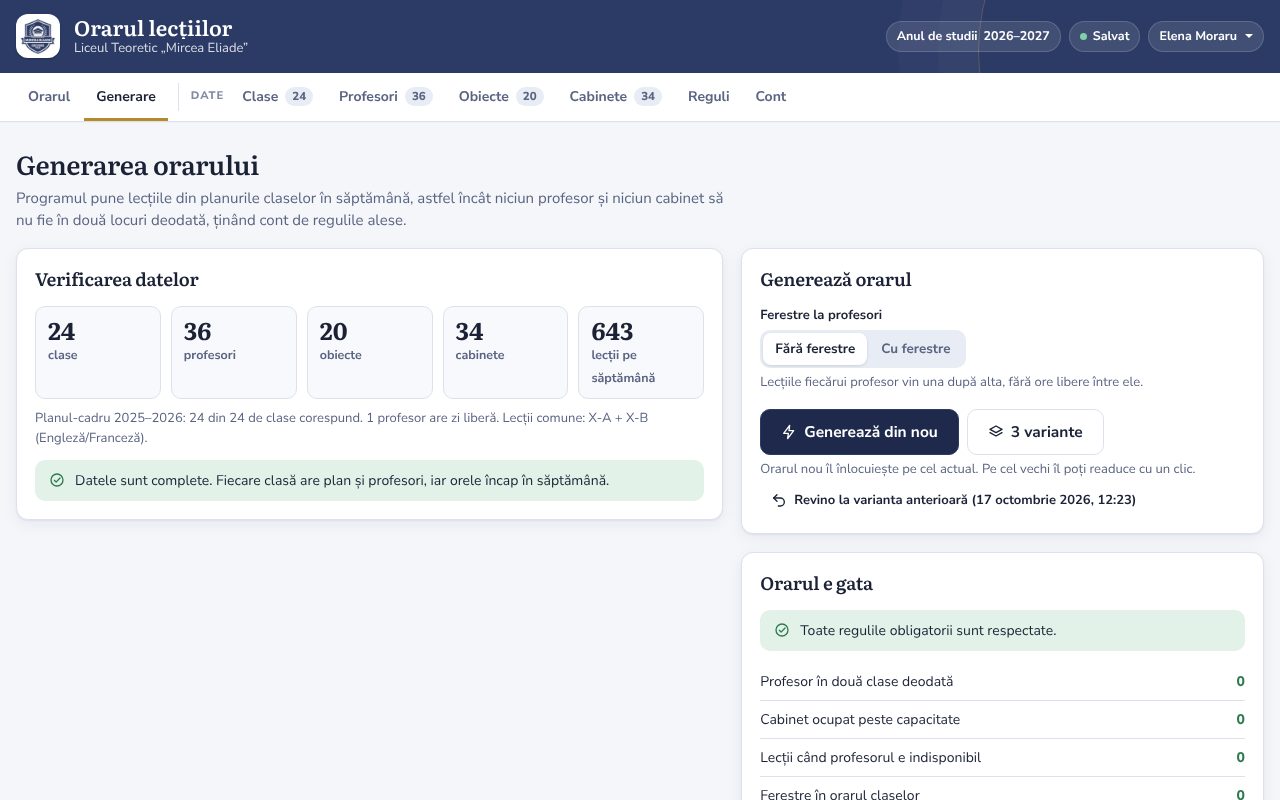
Task: Switch to the Generare tab
Action: (x=126, y=97)
